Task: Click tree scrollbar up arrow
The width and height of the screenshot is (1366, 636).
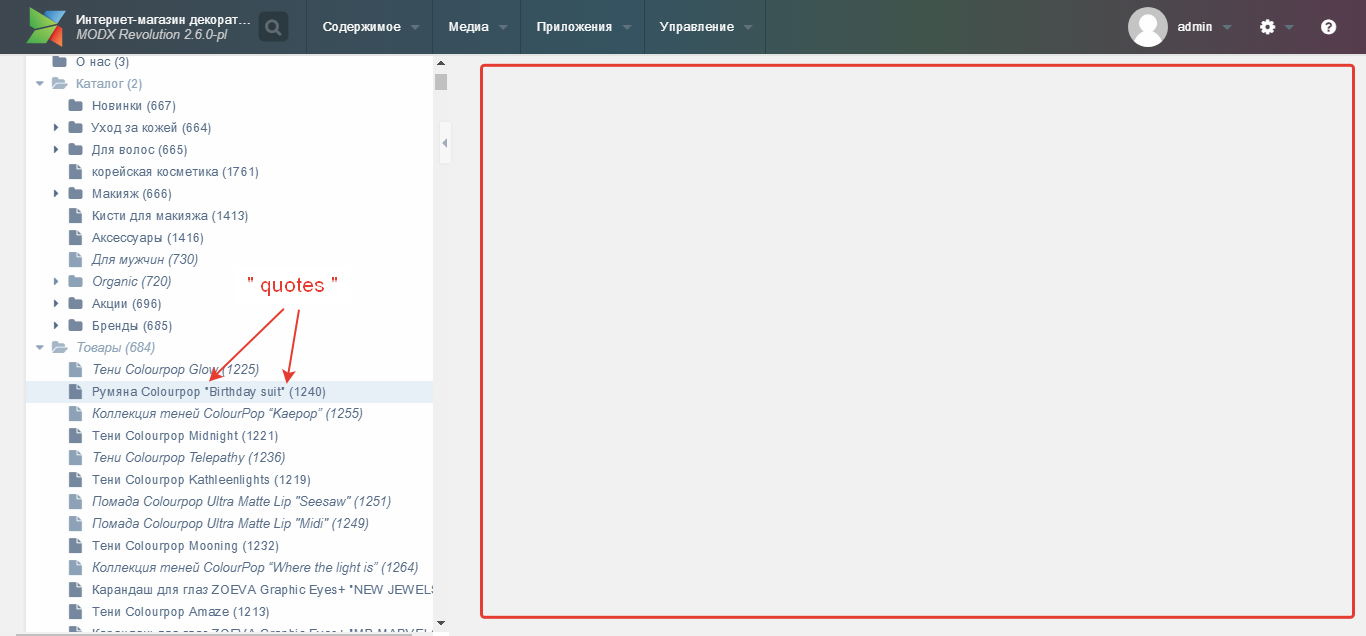Action: pos(441,62)
